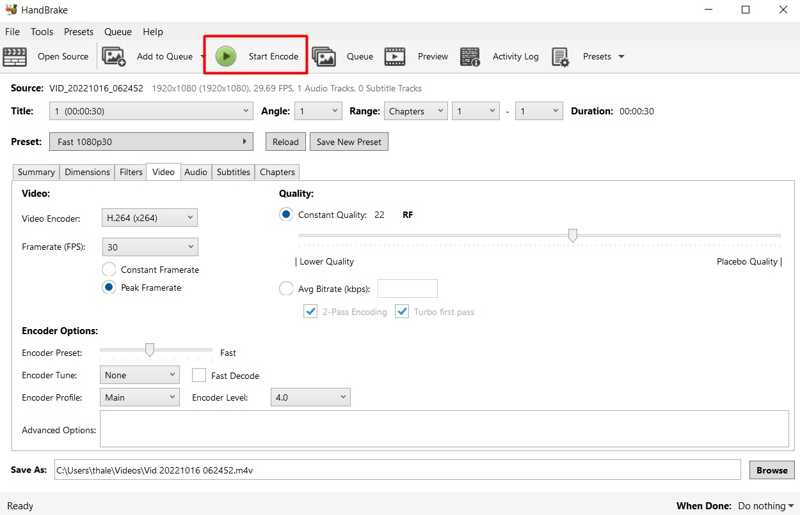This screenshot has height=515, width=800.
Task: Click the Constant Quality RF slider handle
Action: (573, 236)
